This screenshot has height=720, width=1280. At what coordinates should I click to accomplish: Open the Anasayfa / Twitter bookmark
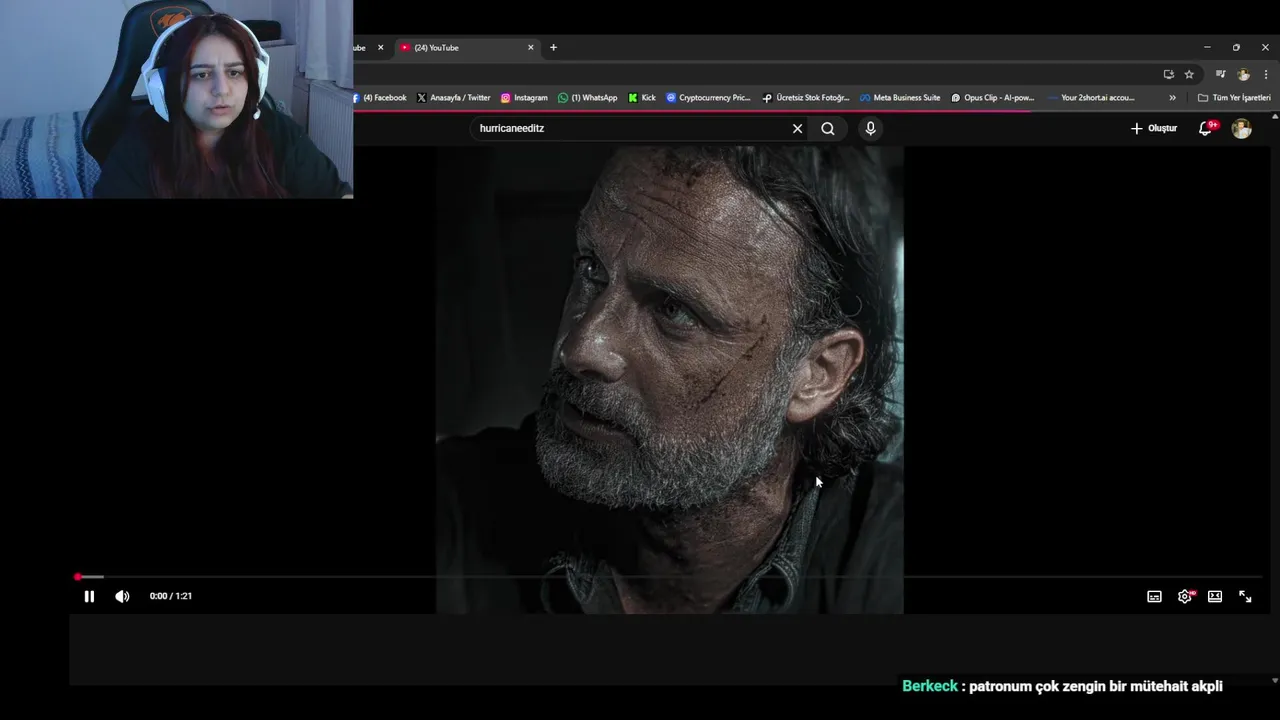(453, 98)
